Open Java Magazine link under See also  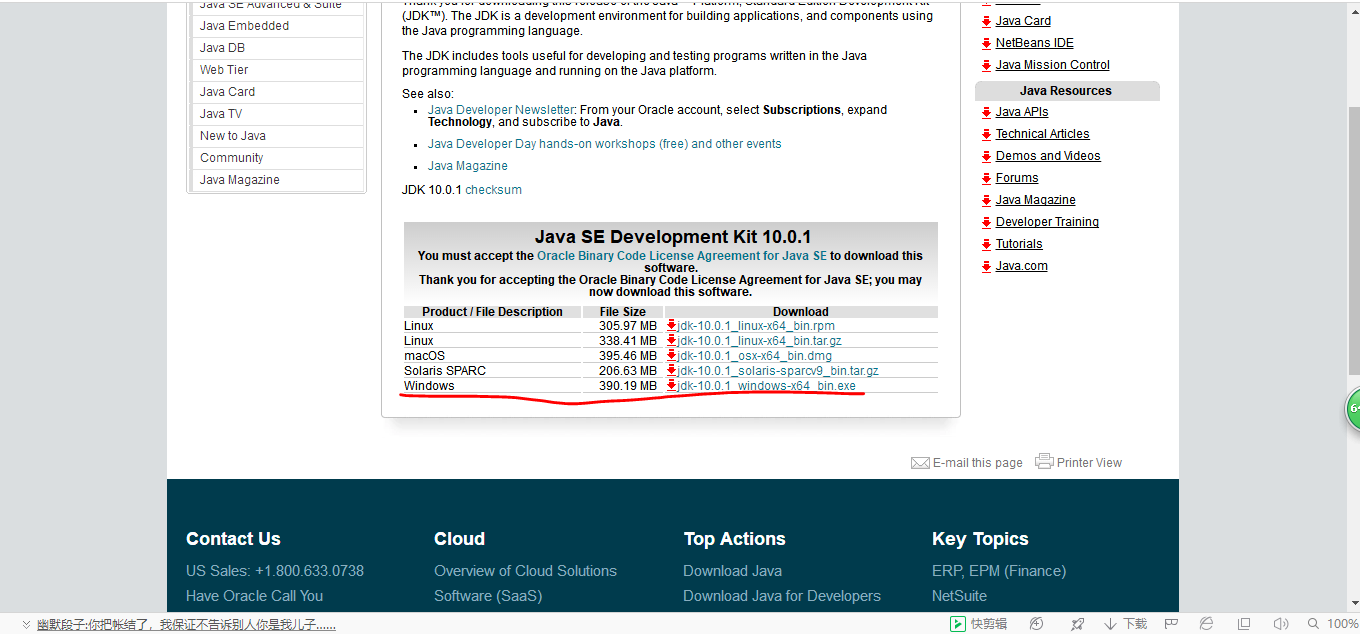468,166
